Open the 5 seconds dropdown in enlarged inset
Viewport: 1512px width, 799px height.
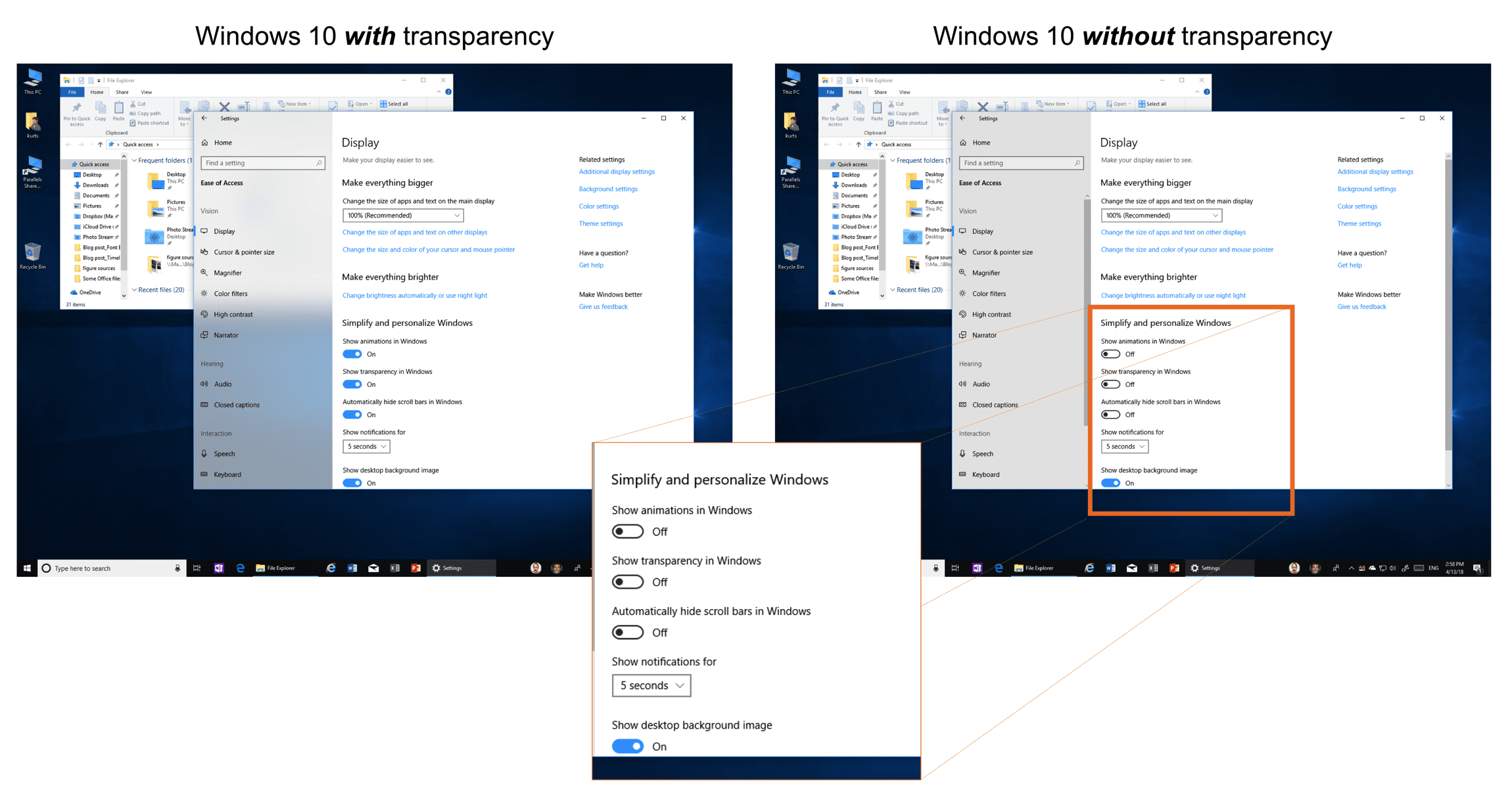click(x=651, y=685)
